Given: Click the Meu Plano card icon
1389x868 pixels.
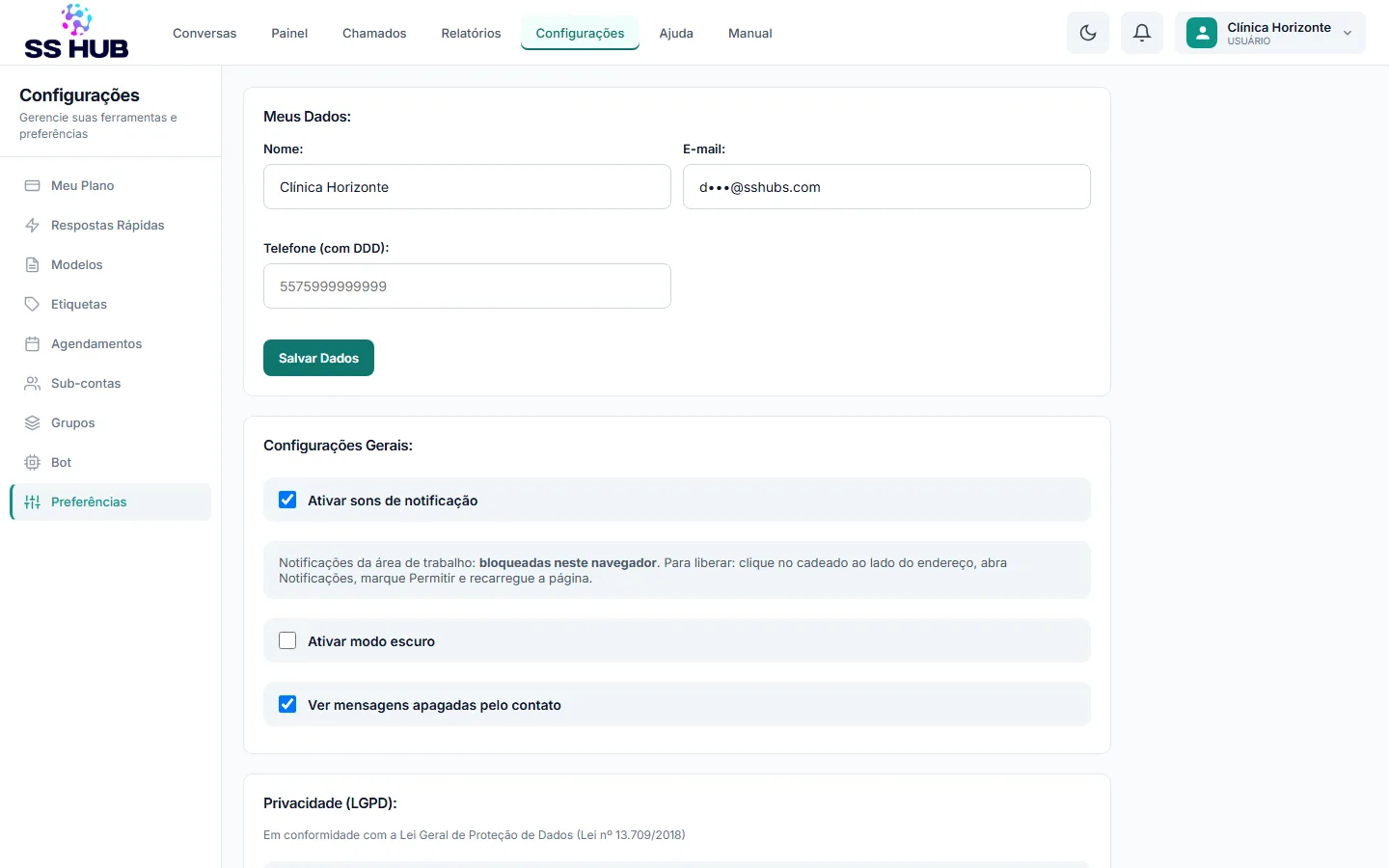Looking at the screenshot, I should click(x=32, y=185).
